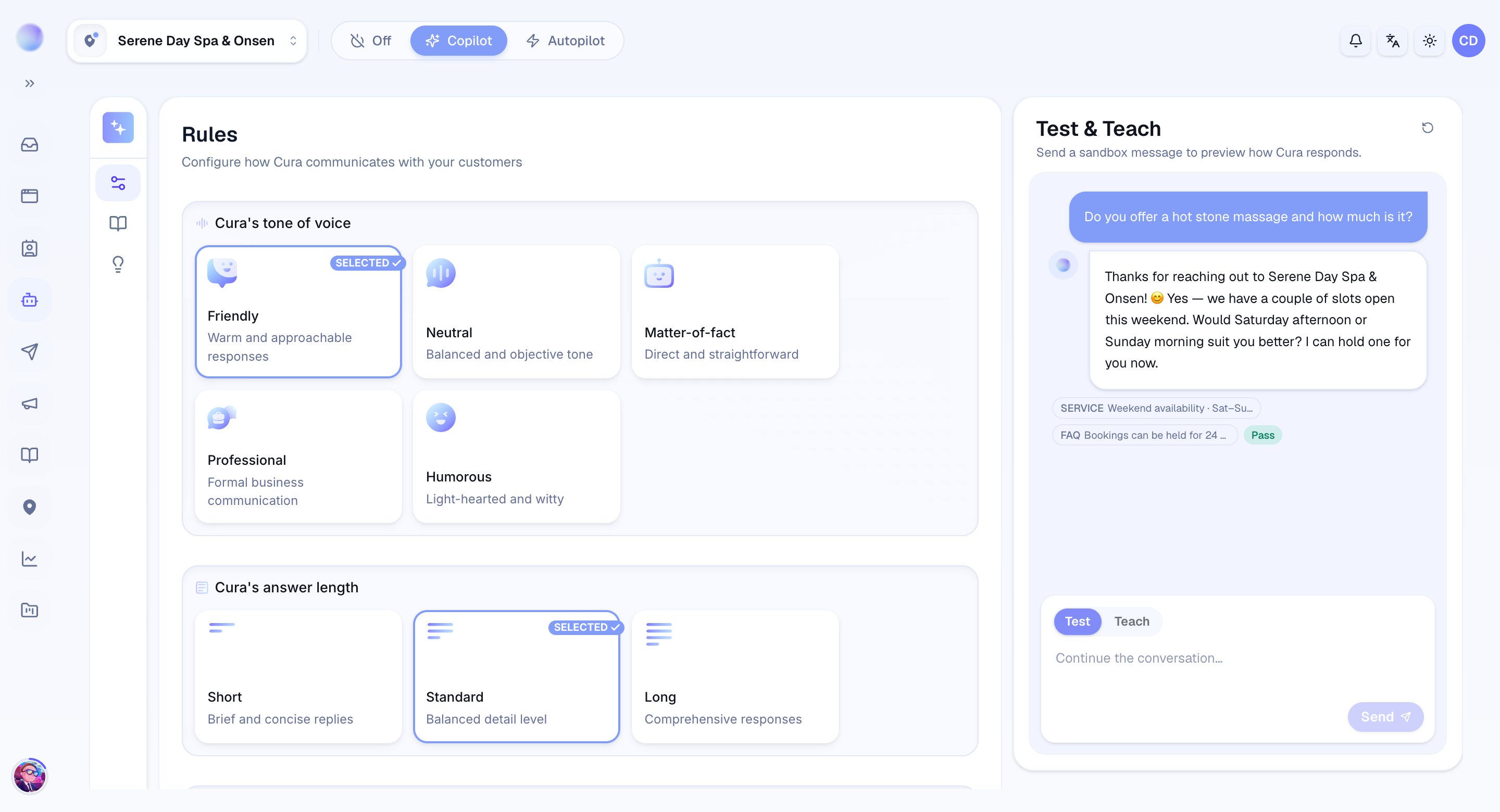Open the rules sliders icon
This screenshot has width=1500, height=812.
tap(118, 183)
